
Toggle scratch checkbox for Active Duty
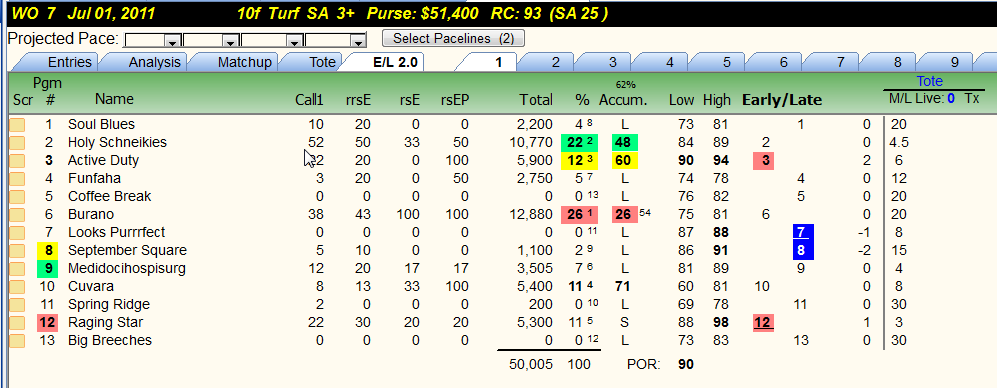click(x=17, y=160)
